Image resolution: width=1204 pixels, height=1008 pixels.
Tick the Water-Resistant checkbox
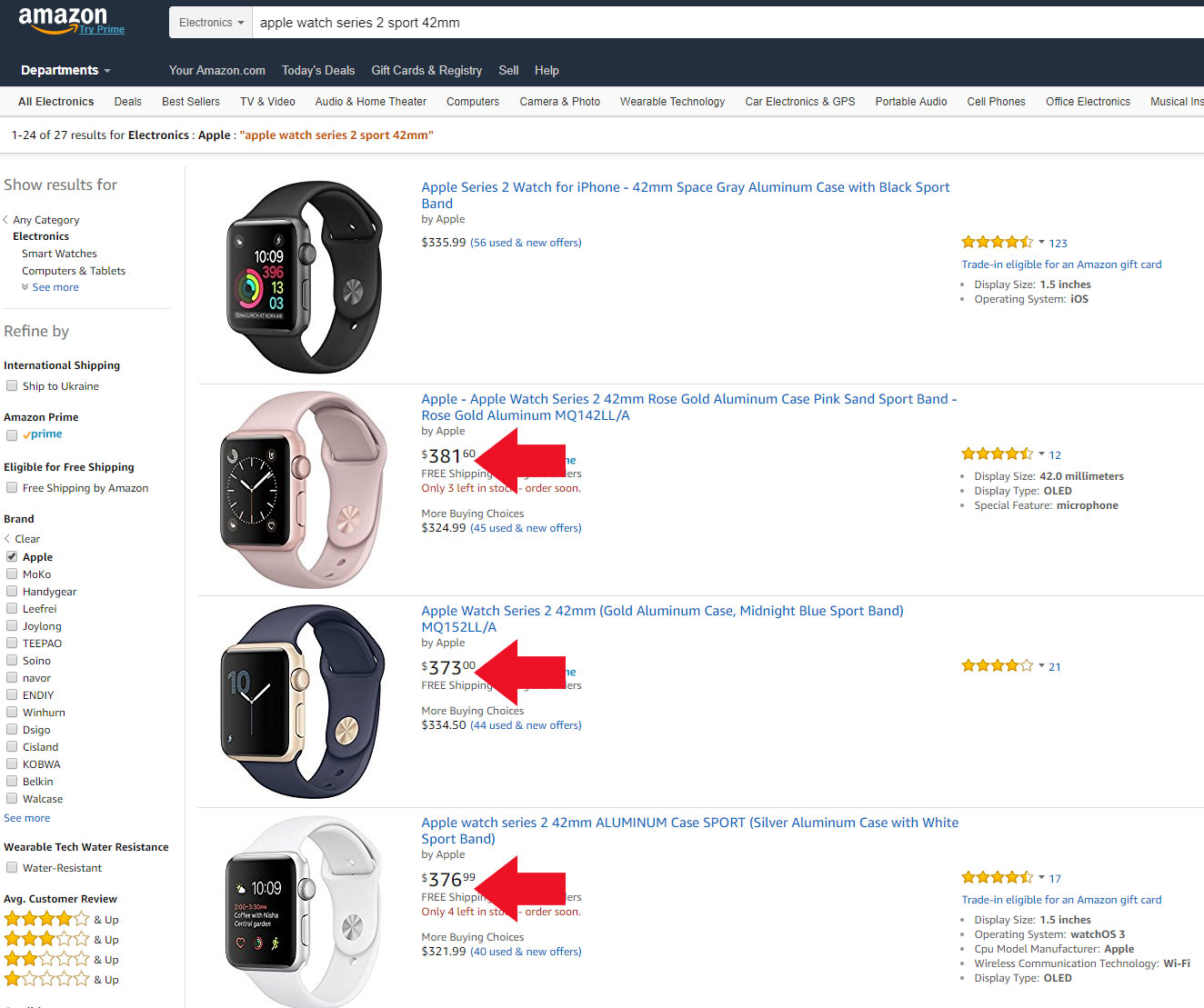[x=12, y=868]
